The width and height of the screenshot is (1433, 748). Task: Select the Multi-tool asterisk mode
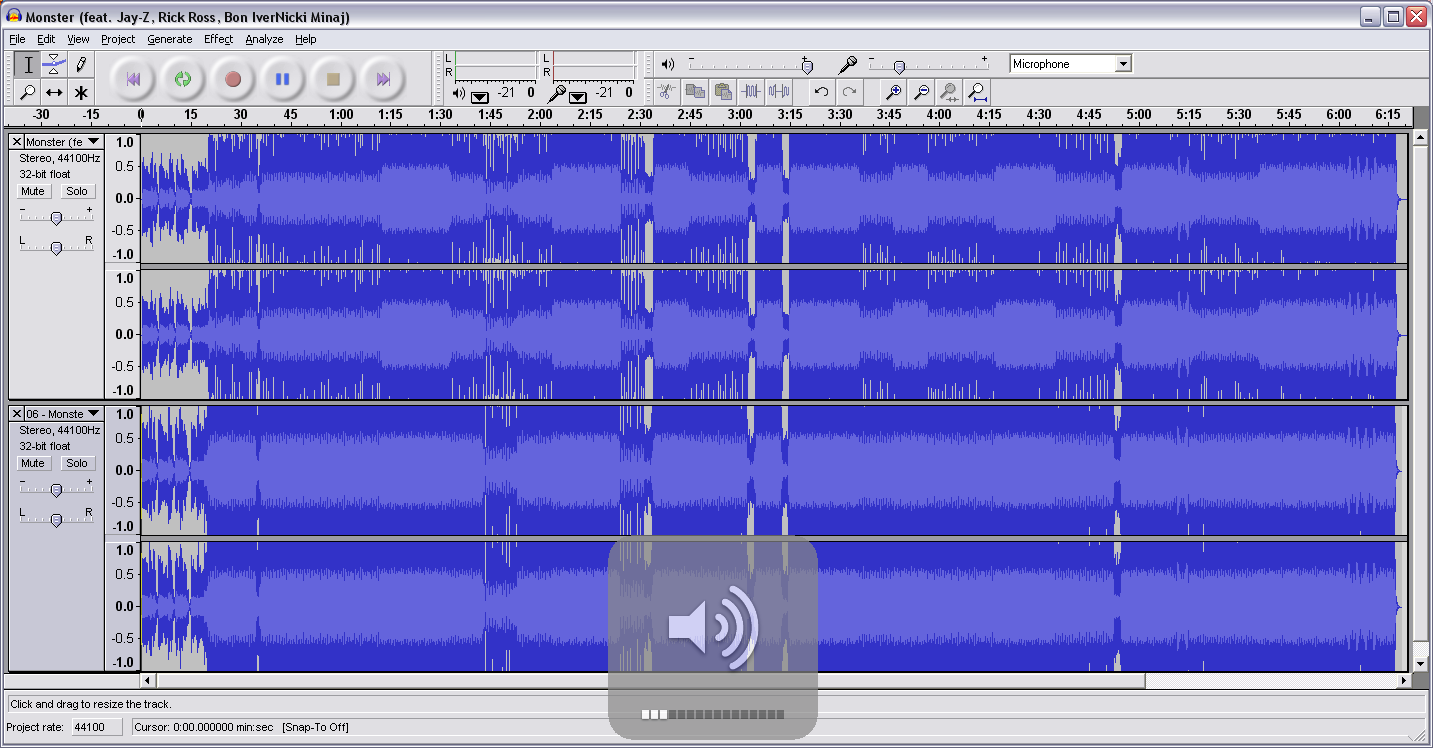click(x=81, y=92)
